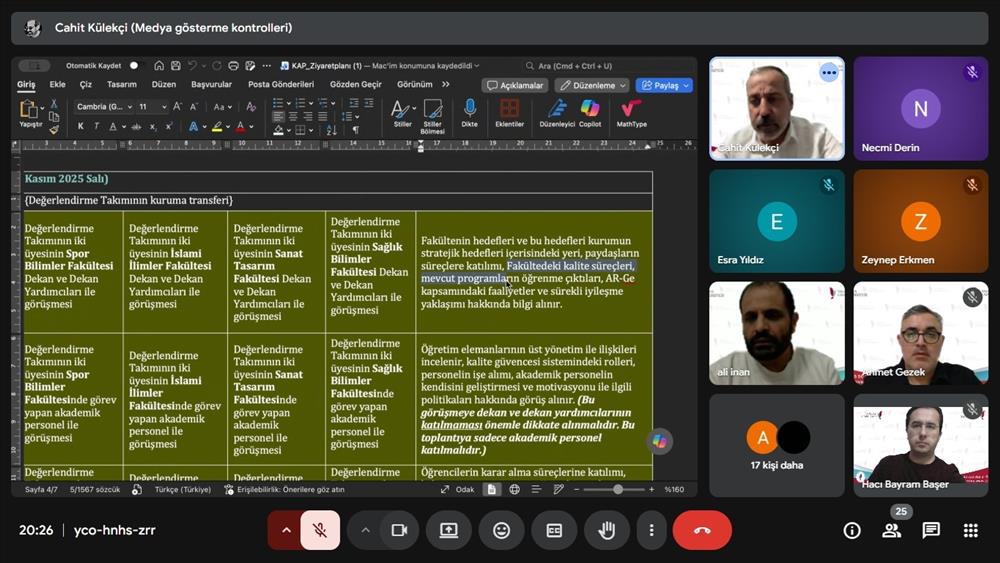Switch to the Ekle ribbon tab

[58, 85]
